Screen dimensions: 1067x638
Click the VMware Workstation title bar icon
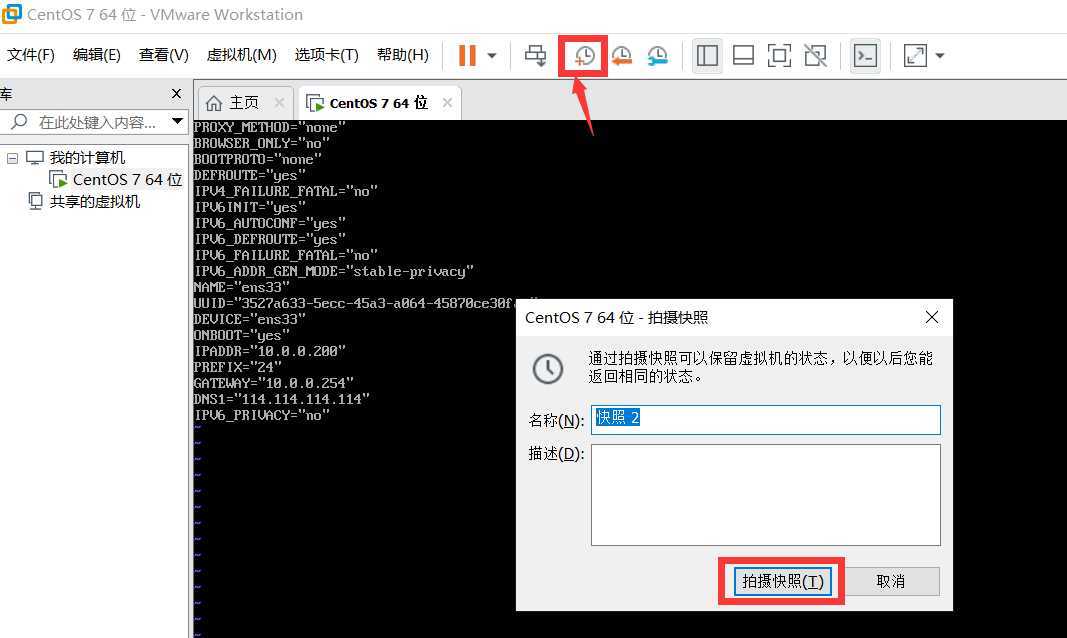[x=12, y=14]
